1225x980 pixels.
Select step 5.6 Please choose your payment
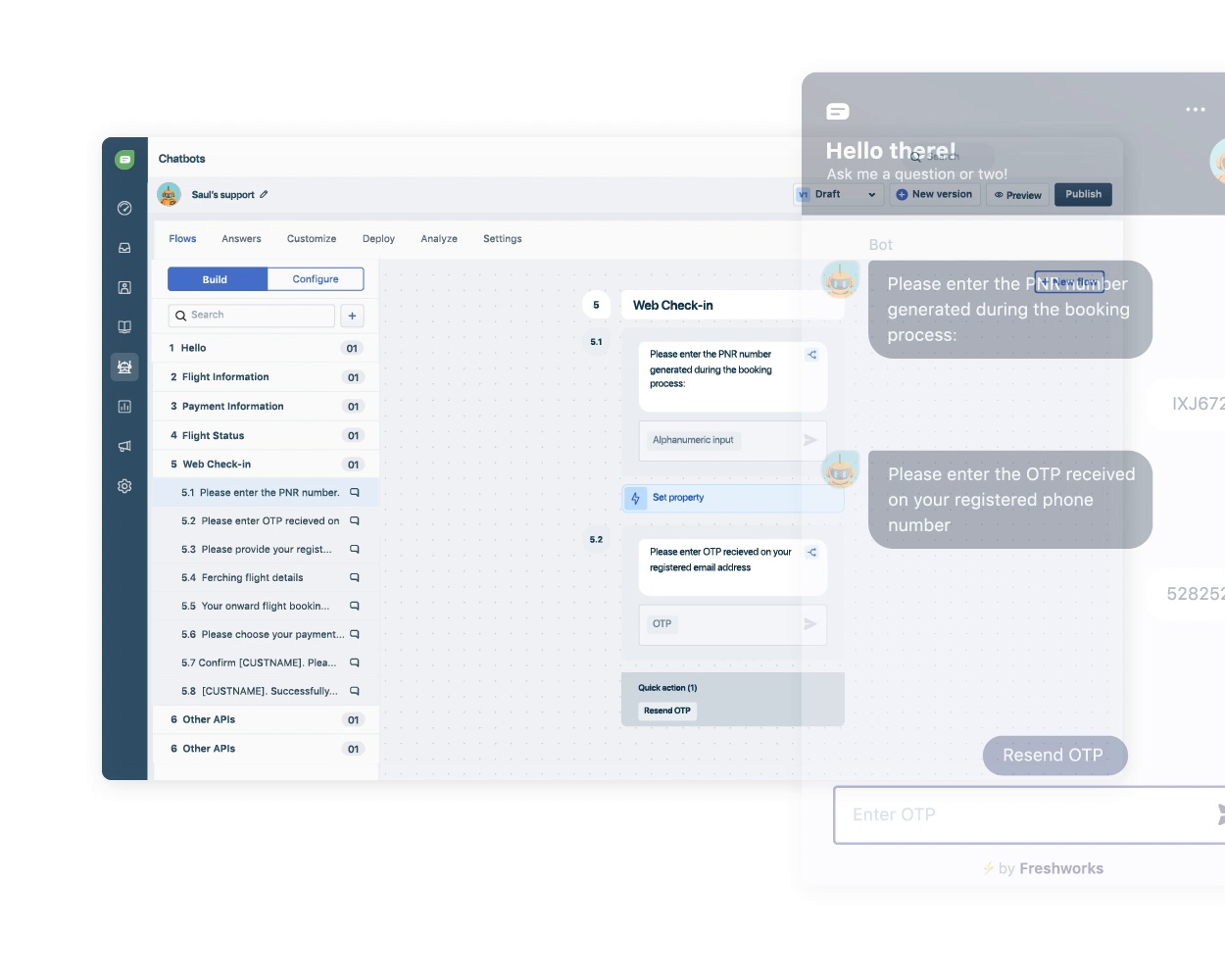(x=266, y=635)
